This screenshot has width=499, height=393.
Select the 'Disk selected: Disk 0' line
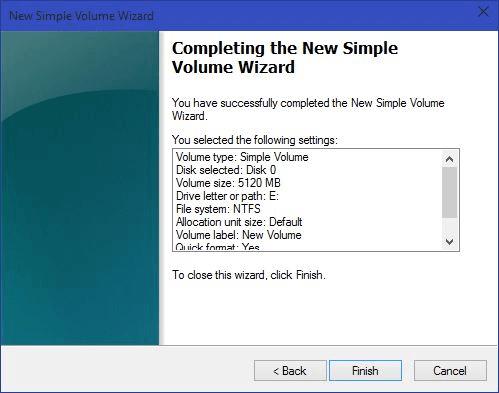(226, 170)
